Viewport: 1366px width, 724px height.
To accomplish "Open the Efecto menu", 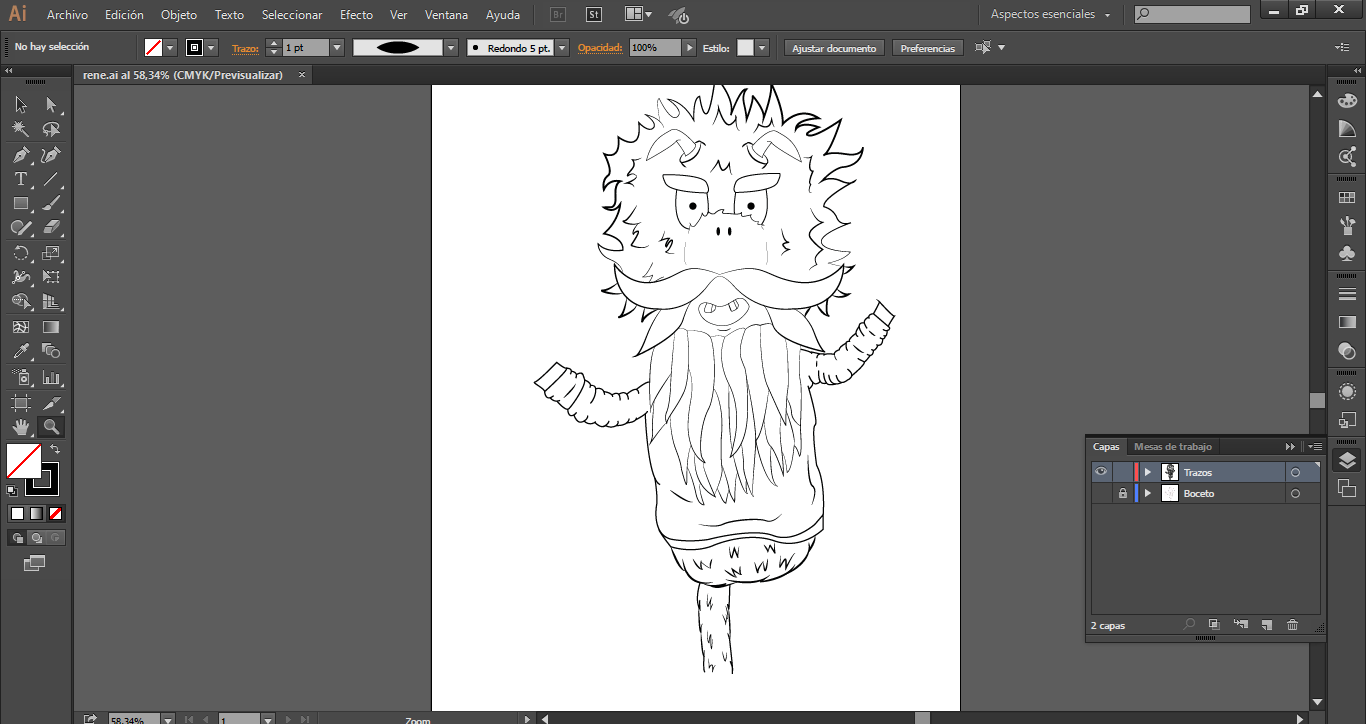I will click(356, 15).
